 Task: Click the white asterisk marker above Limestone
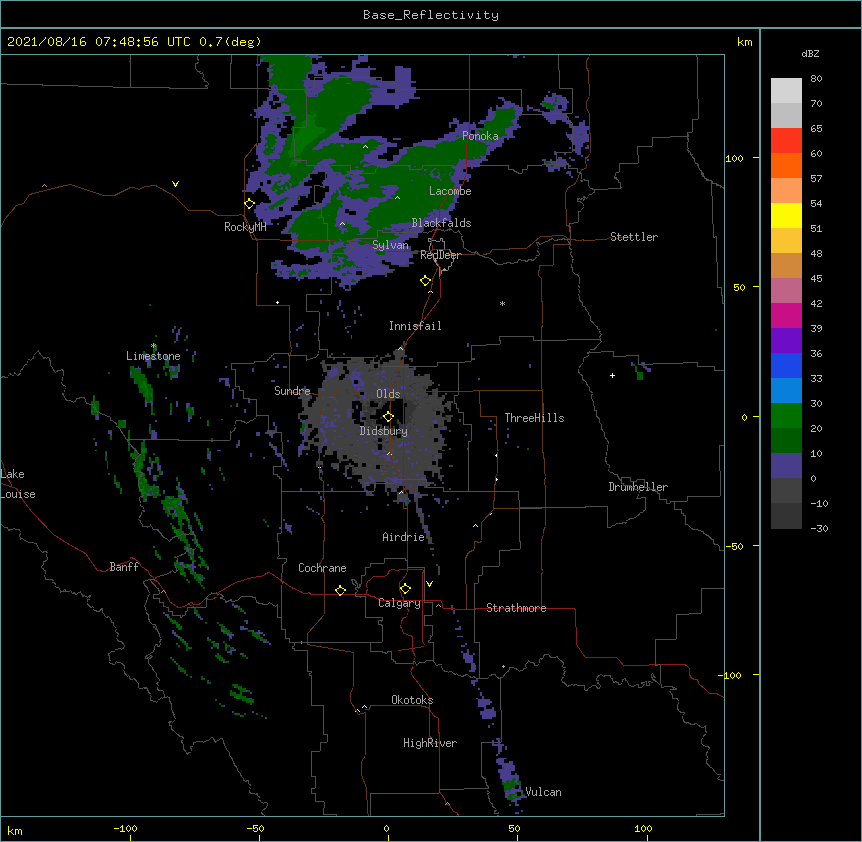click(x=153, y=346)
